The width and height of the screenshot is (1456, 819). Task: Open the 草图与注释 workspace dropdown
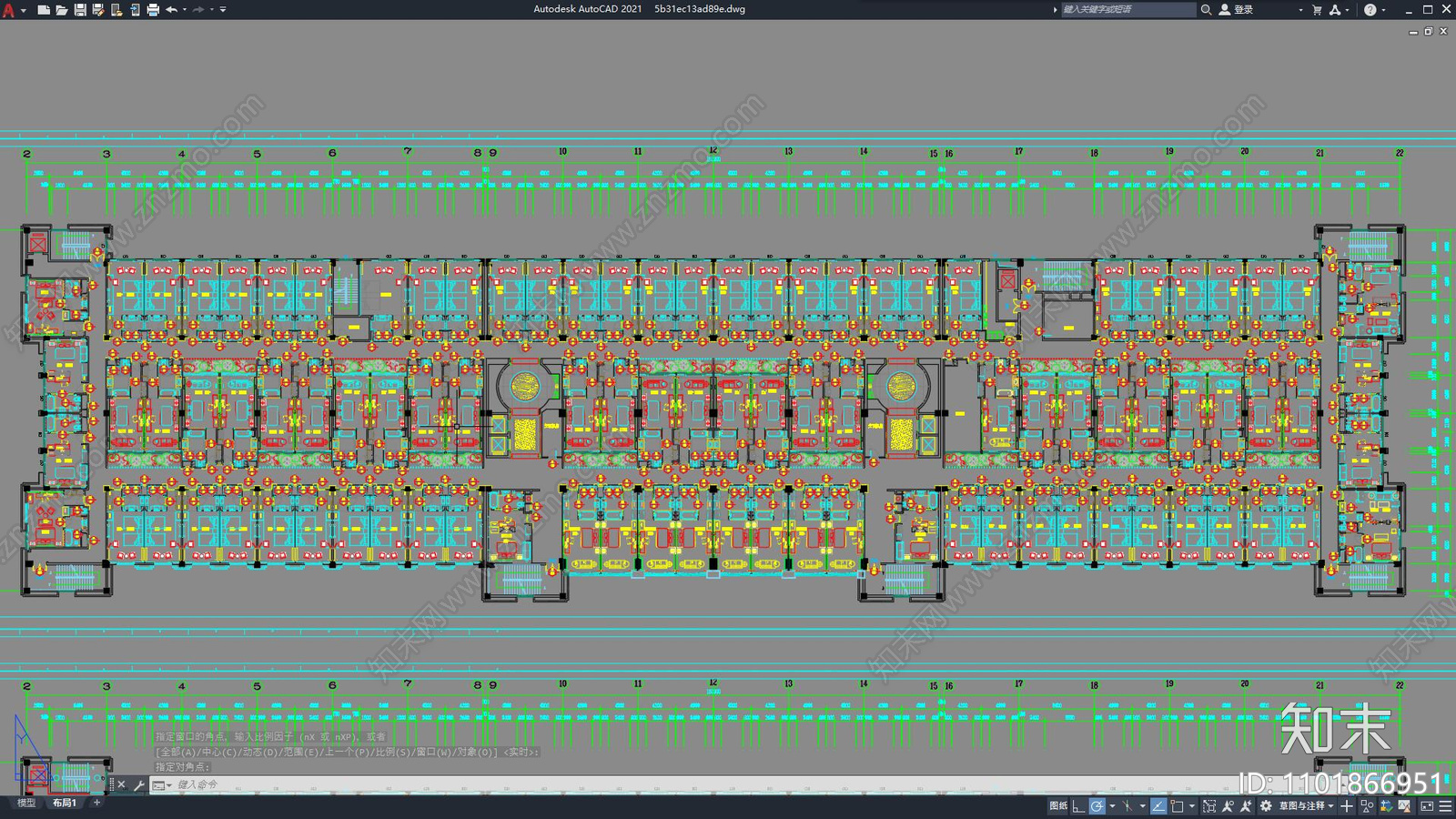pyautogui.click(x=1307, y=806)
